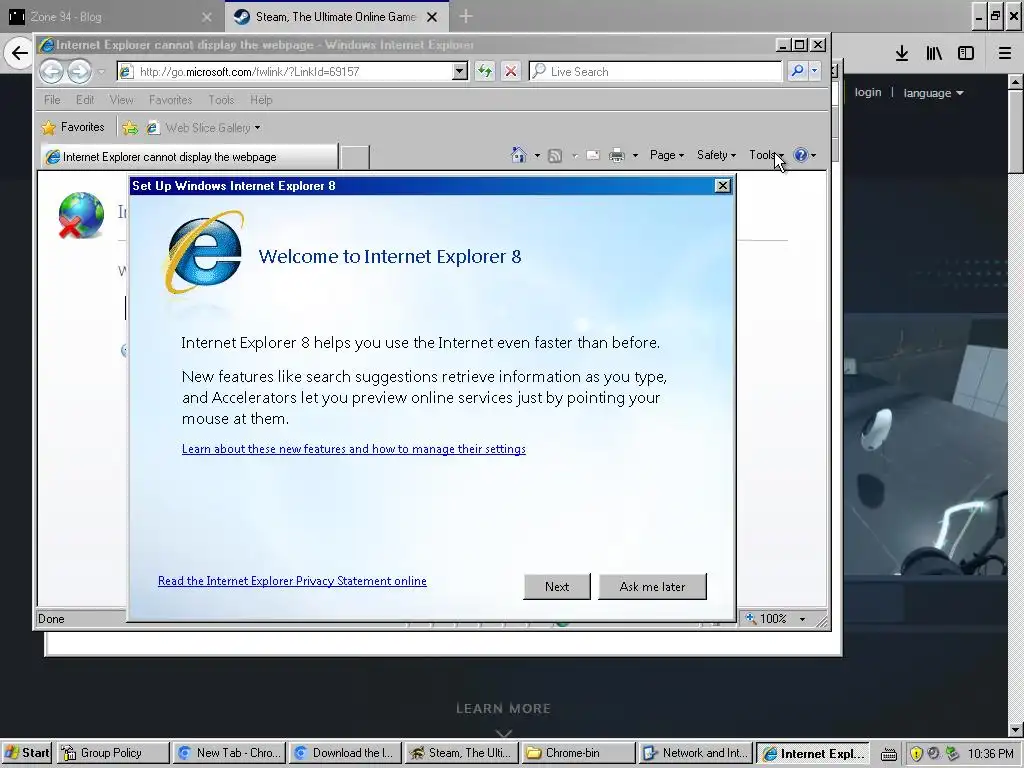1024x768 pixels.
Task: Open the zoom level 100% dropdown
Action: pos(803,619)
